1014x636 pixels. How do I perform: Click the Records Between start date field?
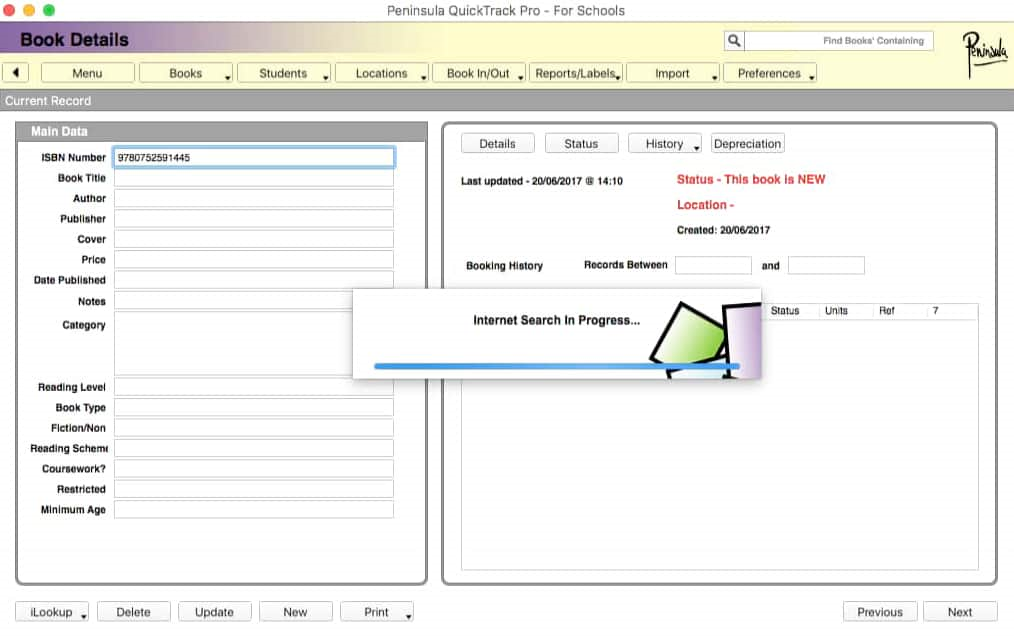click(713, 265)
